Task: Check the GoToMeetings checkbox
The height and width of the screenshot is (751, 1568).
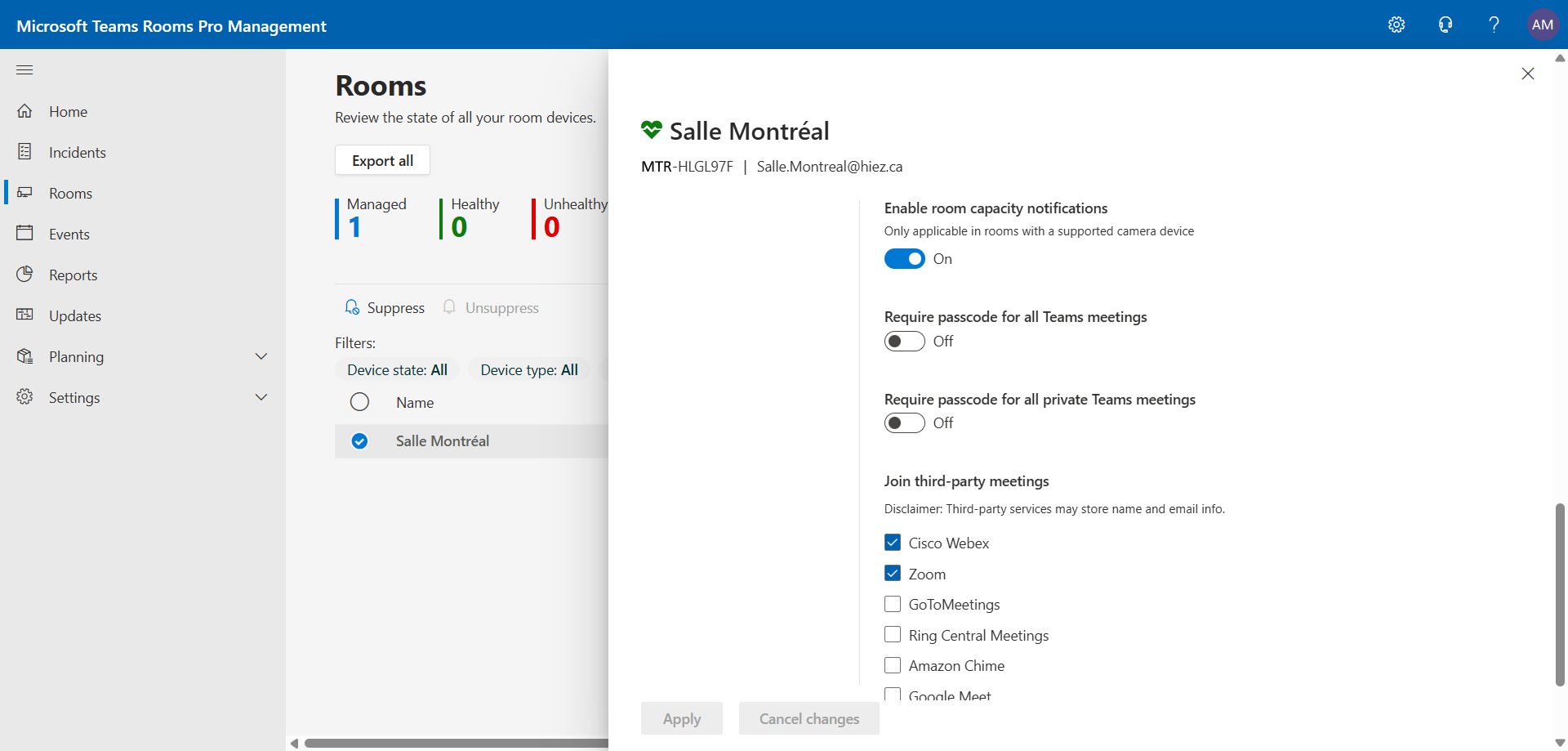Action: pos(893,604)
